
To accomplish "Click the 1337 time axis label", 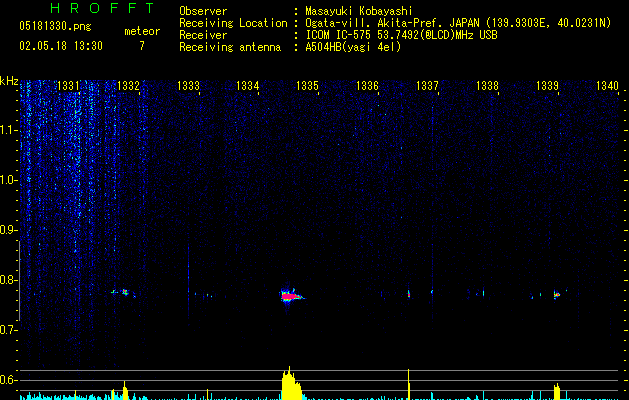I will click(427, 86).
